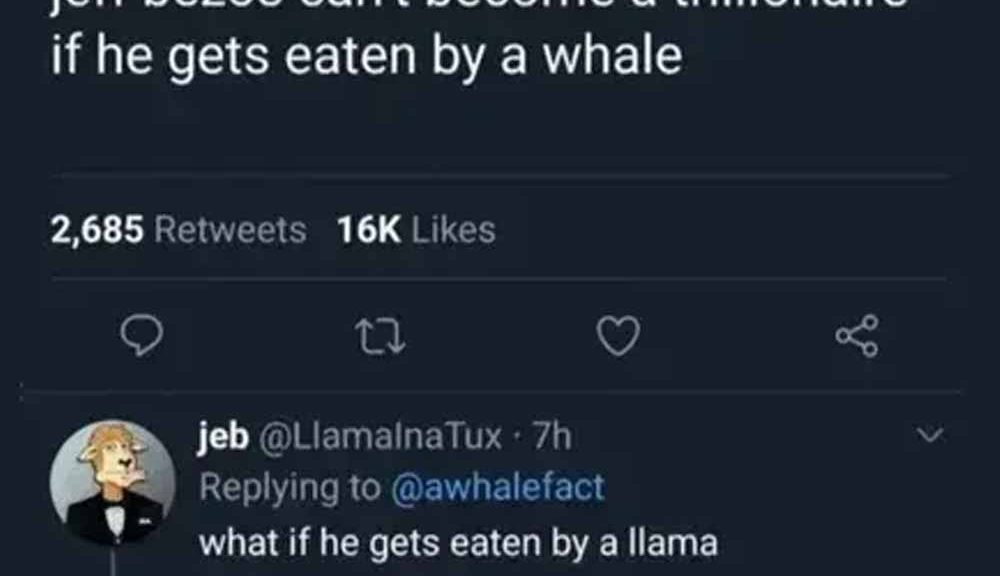Open the share icon options

point(858,336)
